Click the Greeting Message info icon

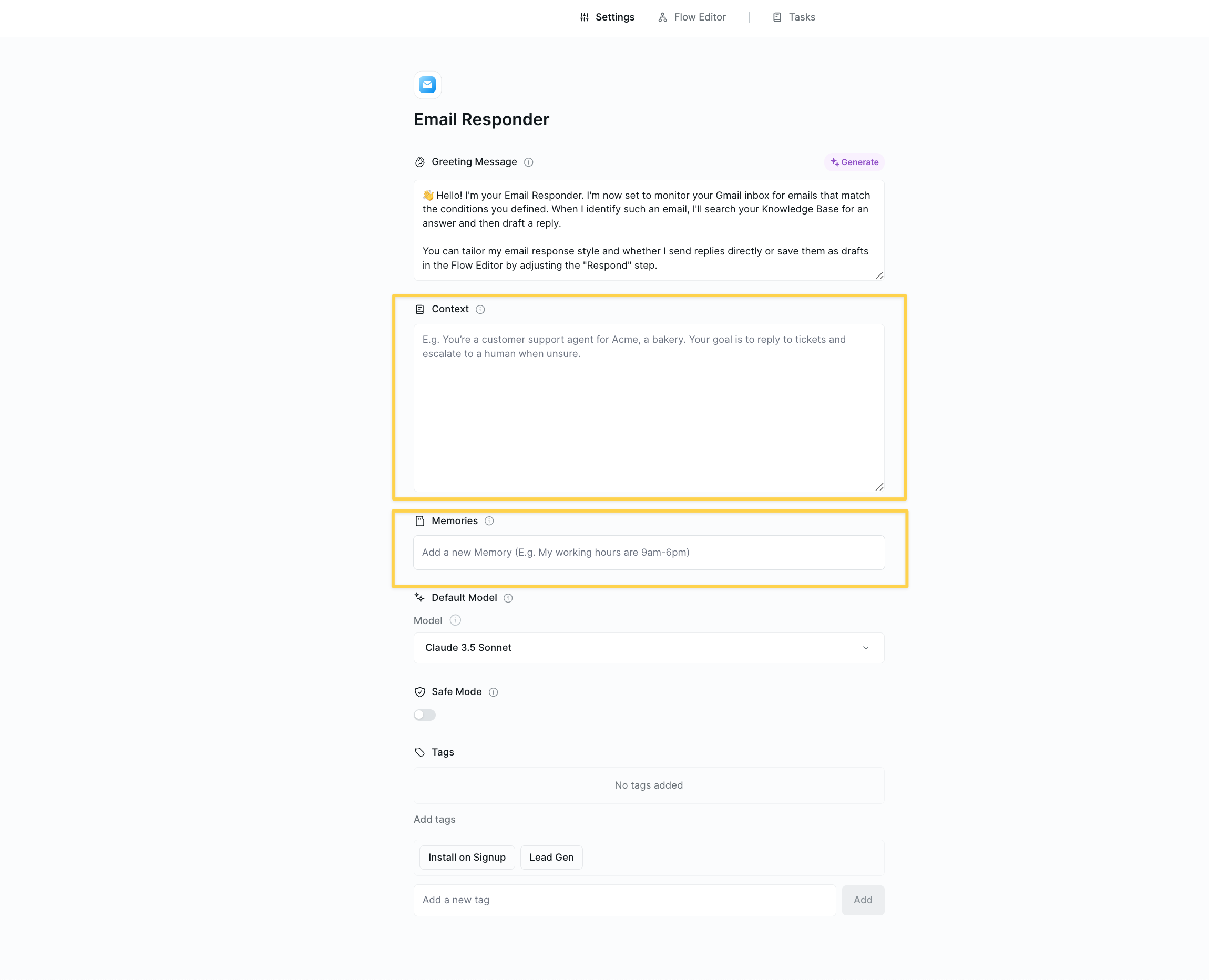(528, 162)
